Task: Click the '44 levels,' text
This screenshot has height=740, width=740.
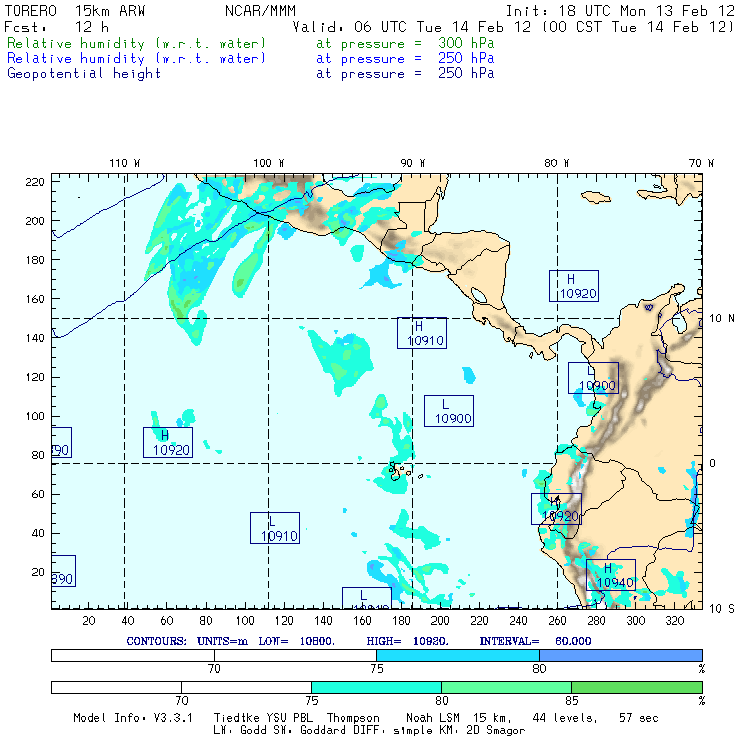Action: tap(564, 718)
